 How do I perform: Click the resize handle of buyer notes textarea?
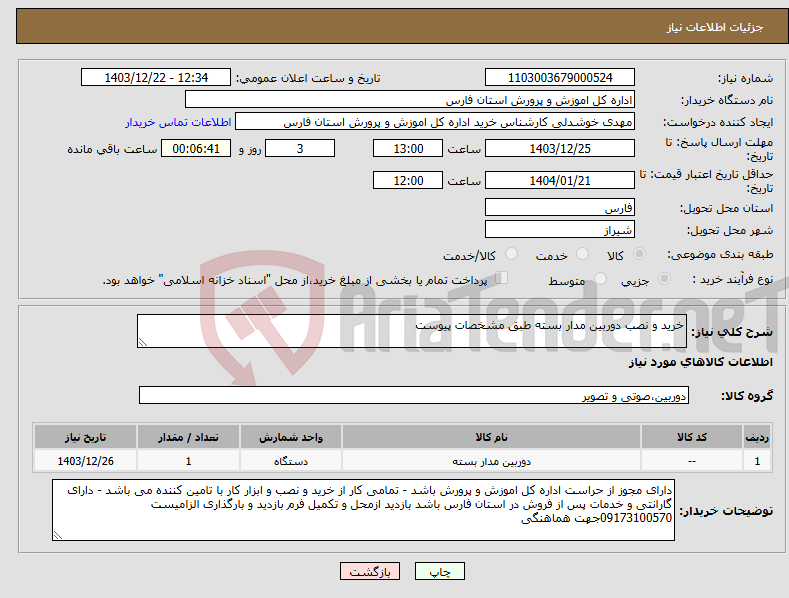coord(58,536)
